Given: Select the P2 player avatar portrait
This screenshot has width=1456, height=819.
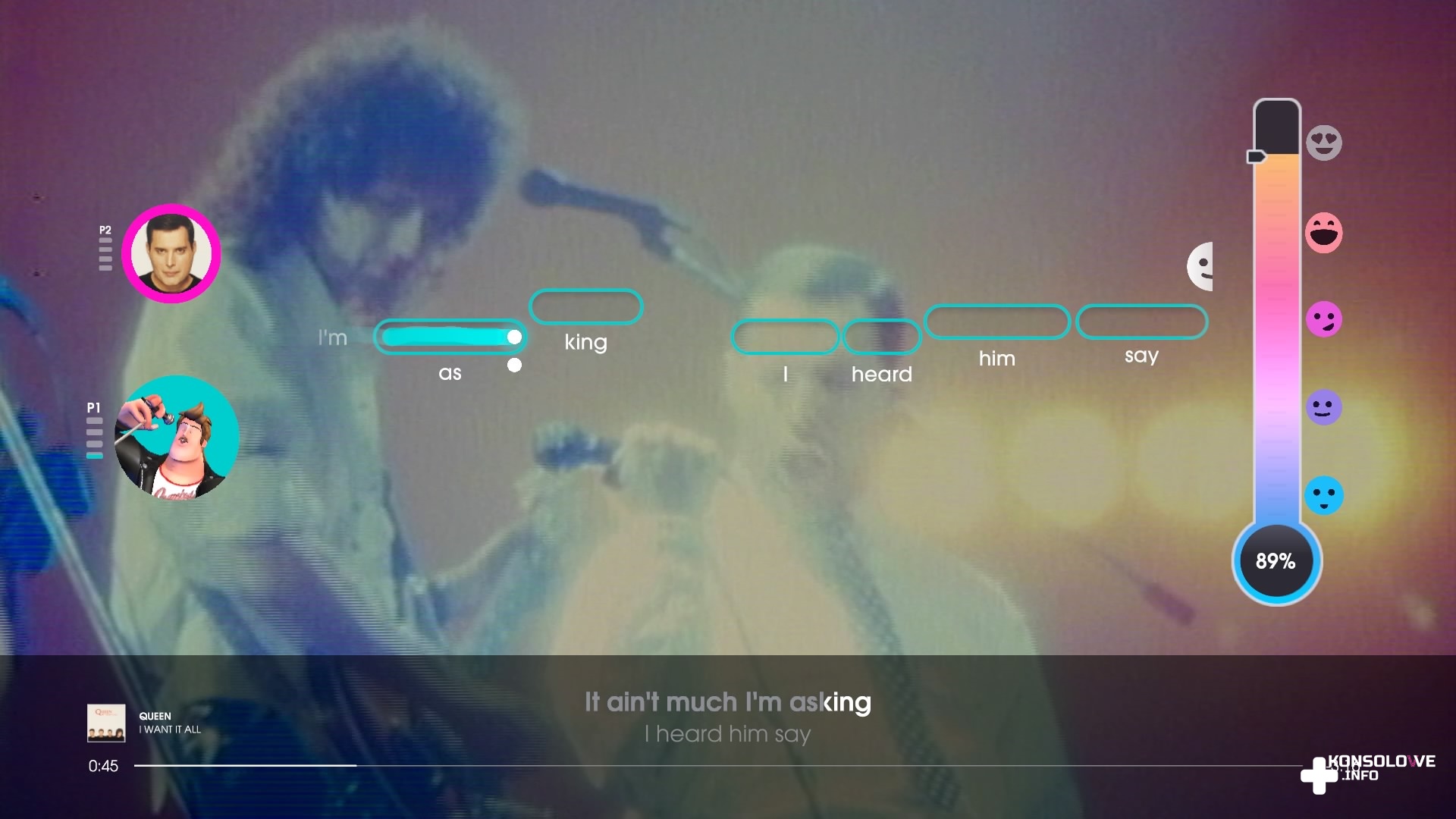Looking at the screenshot, I should (x=171, y=253).
